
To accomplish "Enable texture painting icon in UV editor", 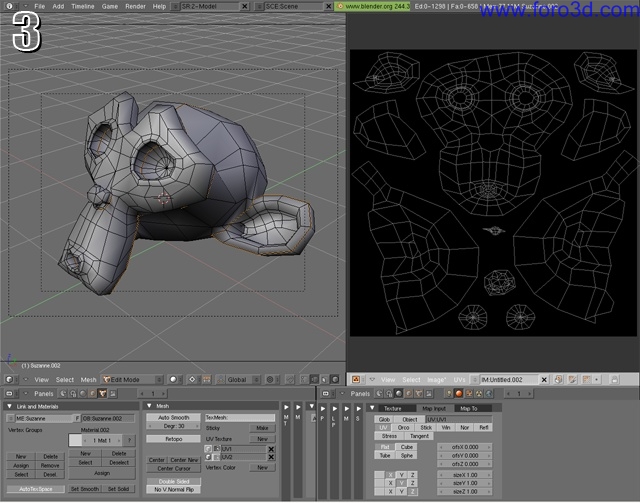I will point(572,379).
